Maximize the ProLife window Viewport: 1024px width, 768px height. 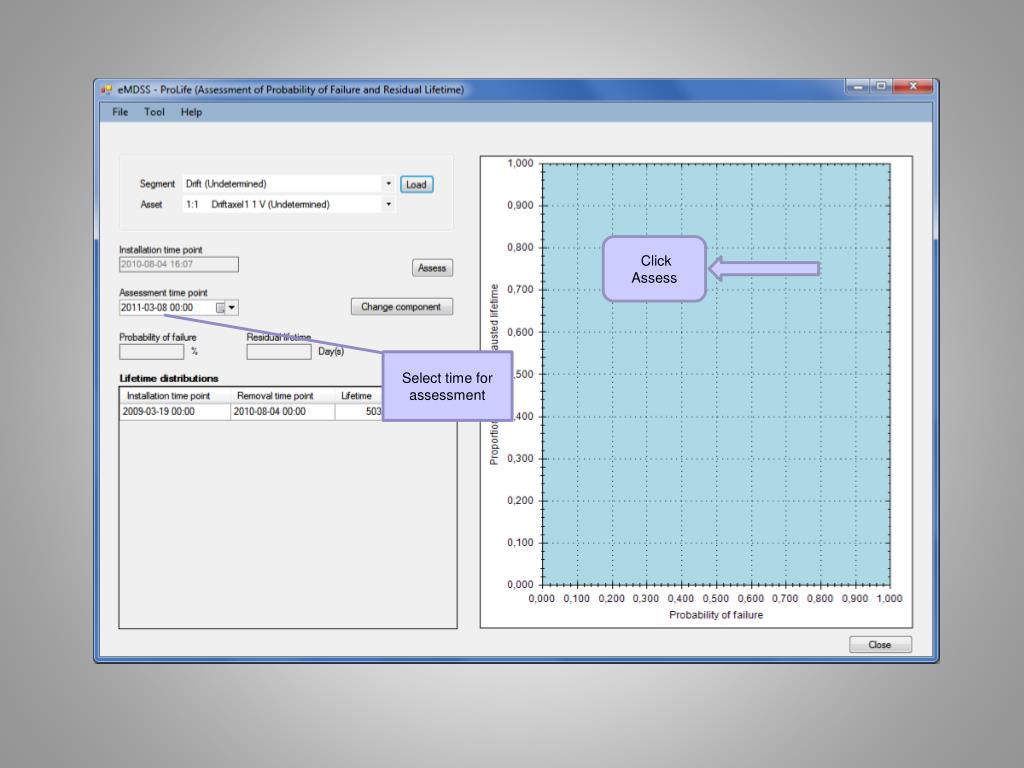[883, 87]
